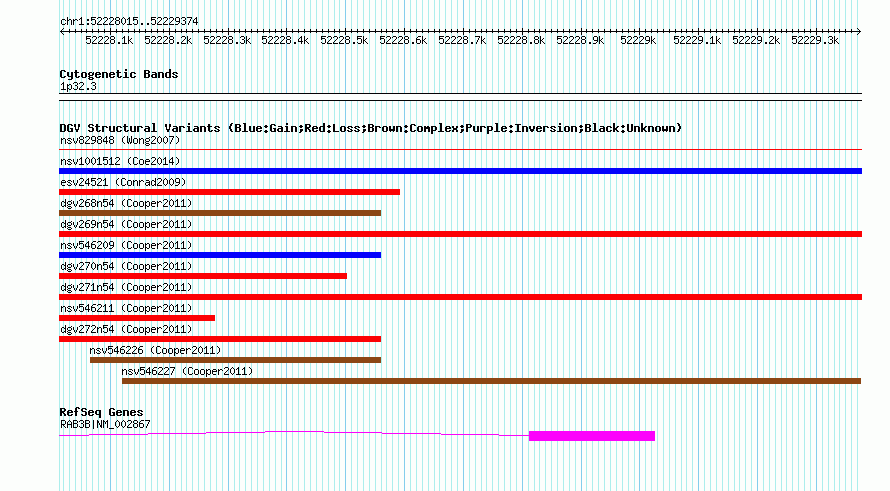Click the 52229k ruler tick label
Image resolution: width=890 pixels, height=491 pixels.
638,41
